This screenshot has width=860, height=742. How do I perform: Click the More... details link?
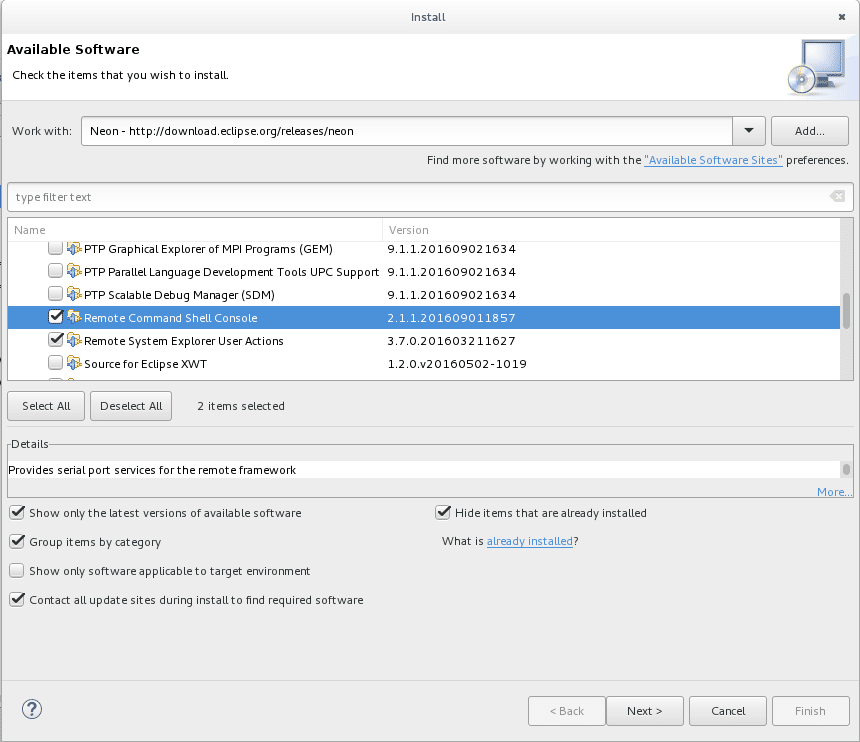835,492
